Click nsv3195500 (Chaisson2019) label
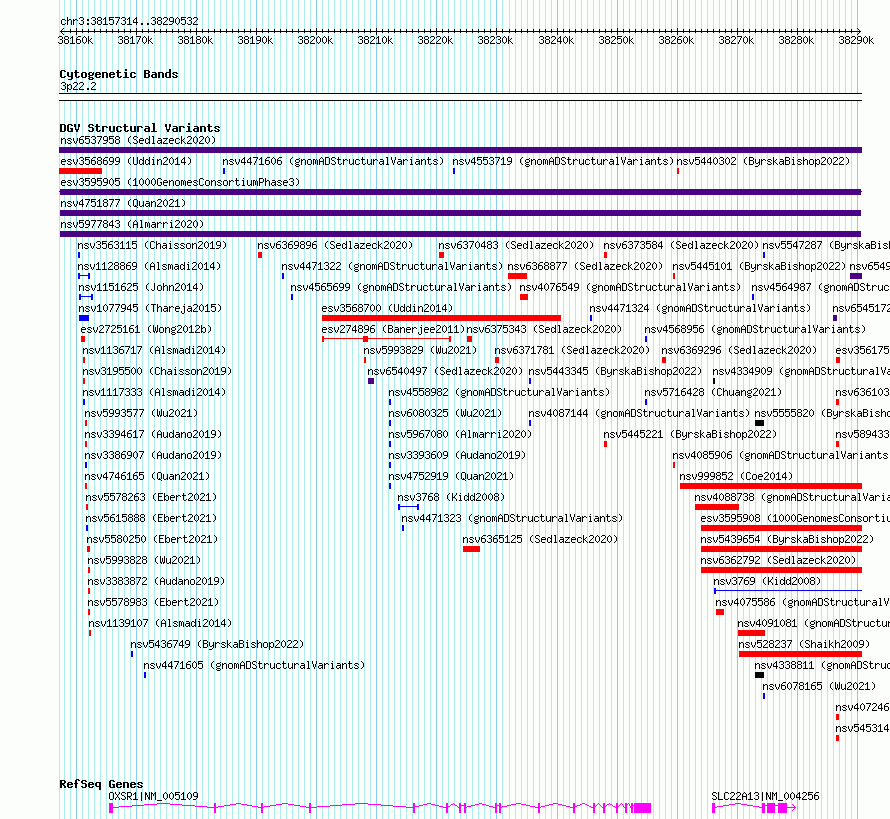 [157, 371]
